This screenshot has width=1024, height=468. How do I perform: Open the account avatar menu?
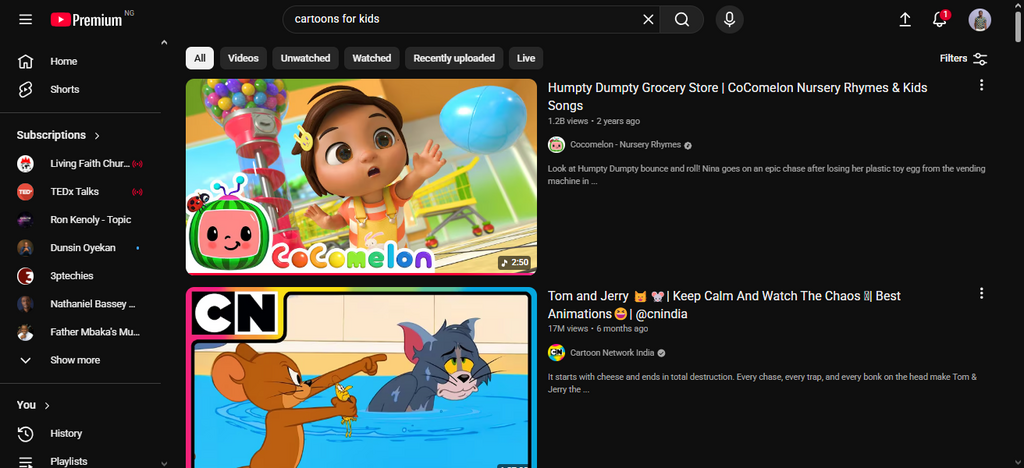click(980, 20)
